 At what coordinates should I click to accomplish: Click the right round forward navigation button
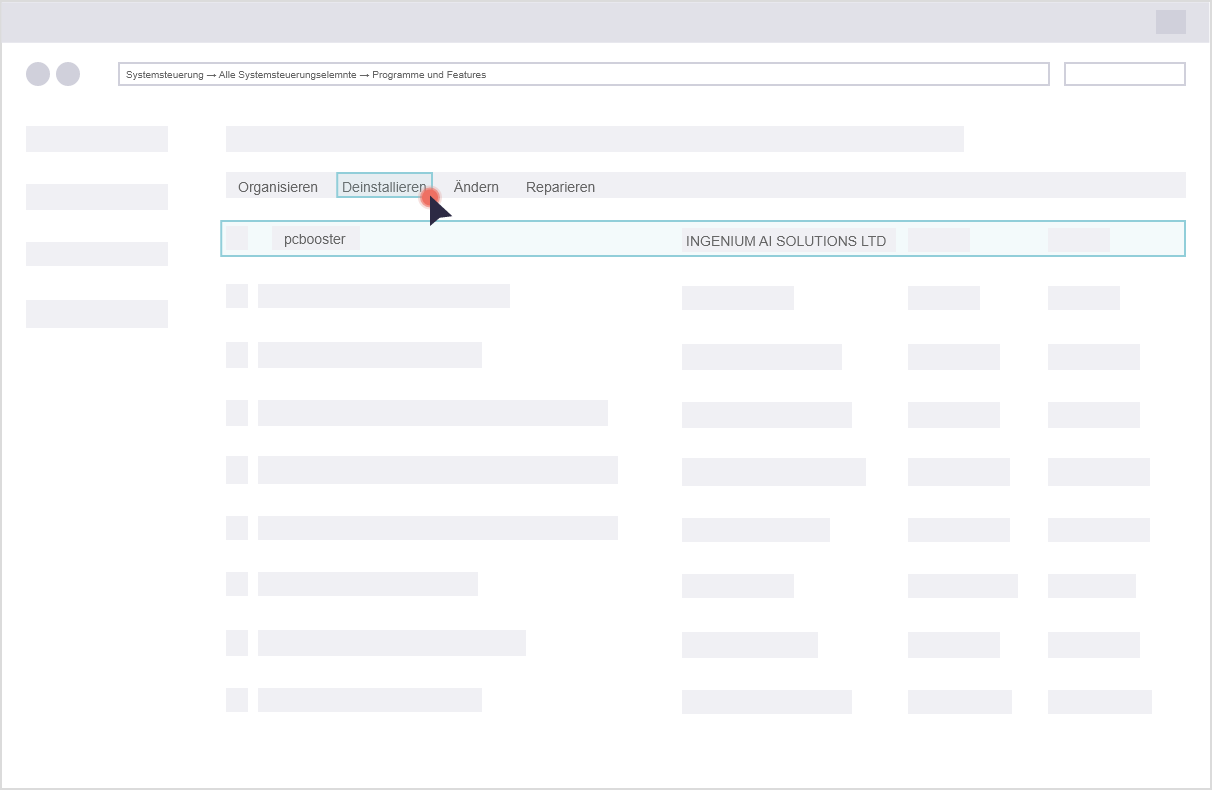(x=68, y=74)
